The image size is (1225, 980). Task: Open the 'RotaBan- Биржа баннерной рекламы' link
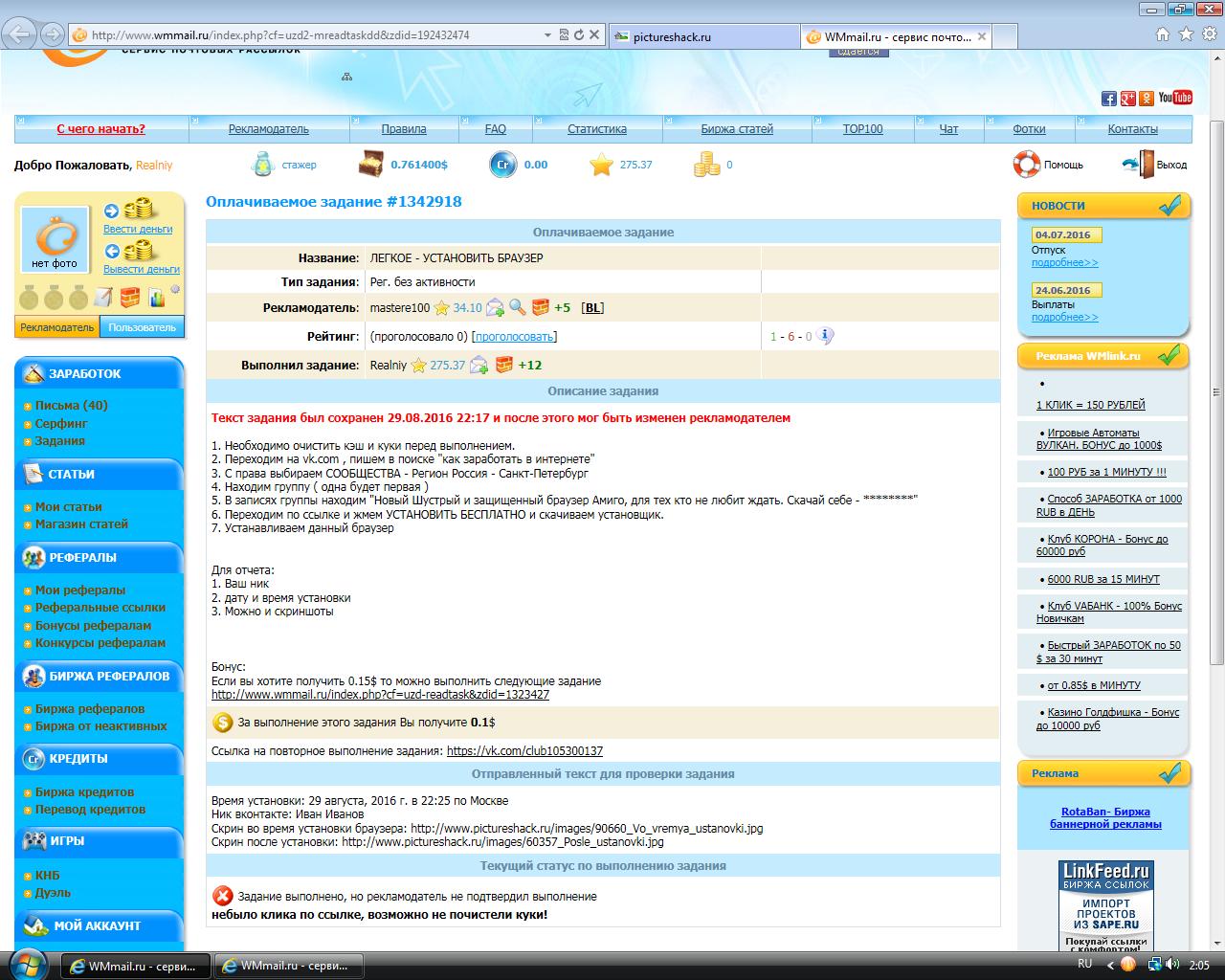pos(1105,817)
